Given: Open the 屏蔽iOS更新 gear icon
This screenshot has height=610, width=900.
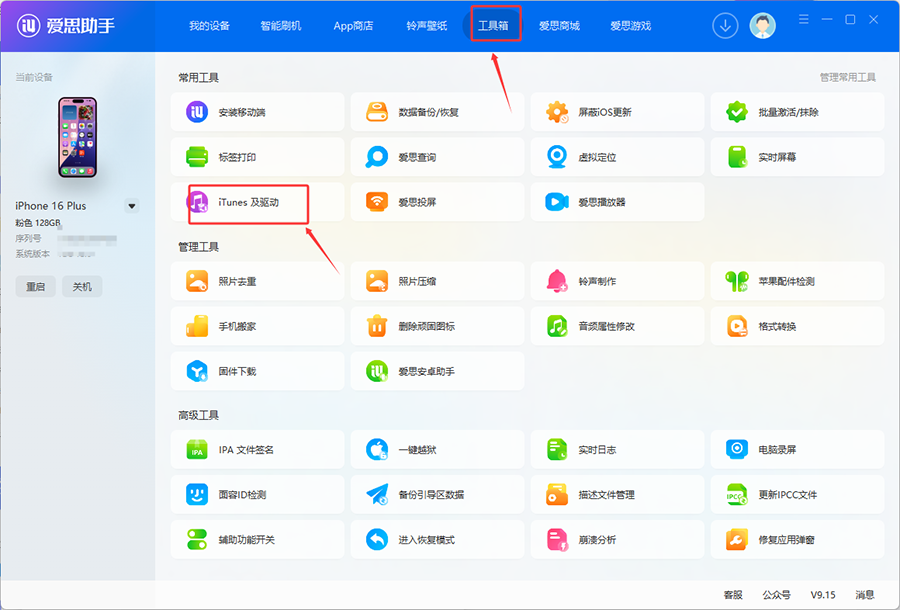Looking at the screenshot, I should pos(557,112).
